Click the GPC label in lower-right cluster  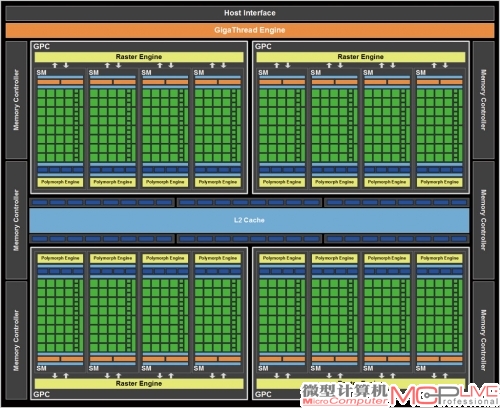[263, 394]
